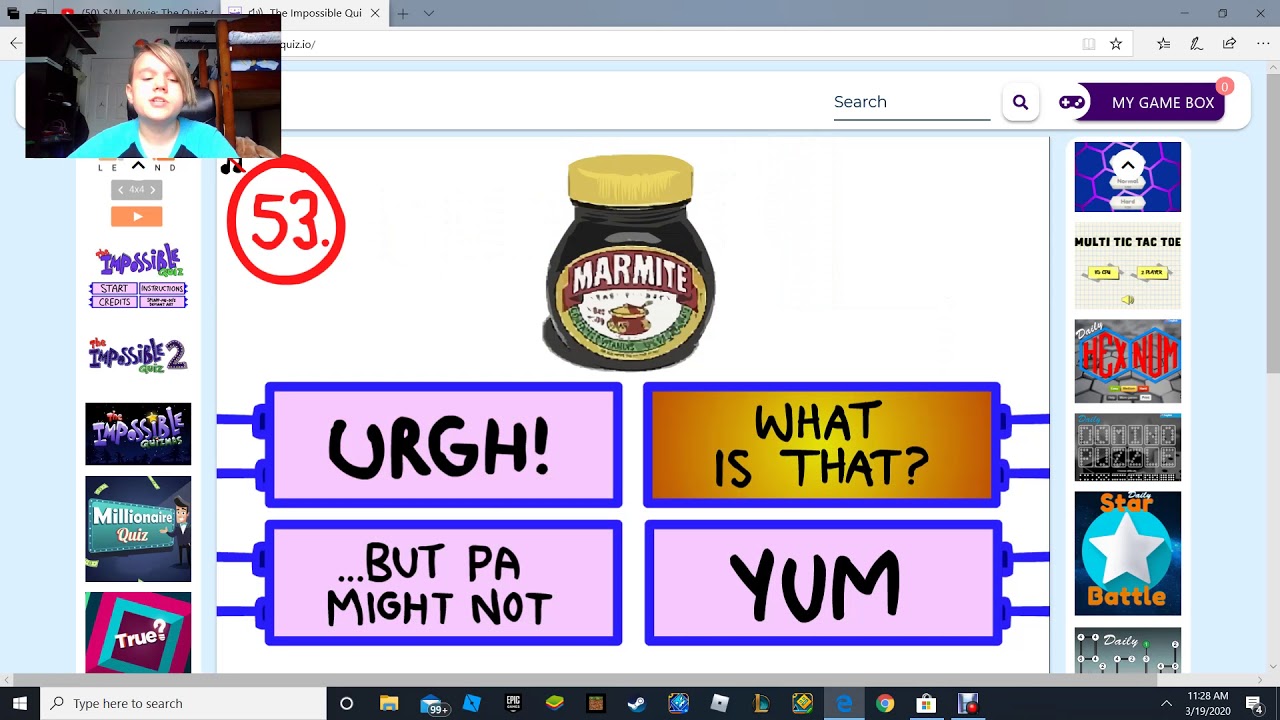Open the tab list dropdown chevron
The width and height of the screenshot is (1280, 720).
pyautogui.click(x=429, y=13)
